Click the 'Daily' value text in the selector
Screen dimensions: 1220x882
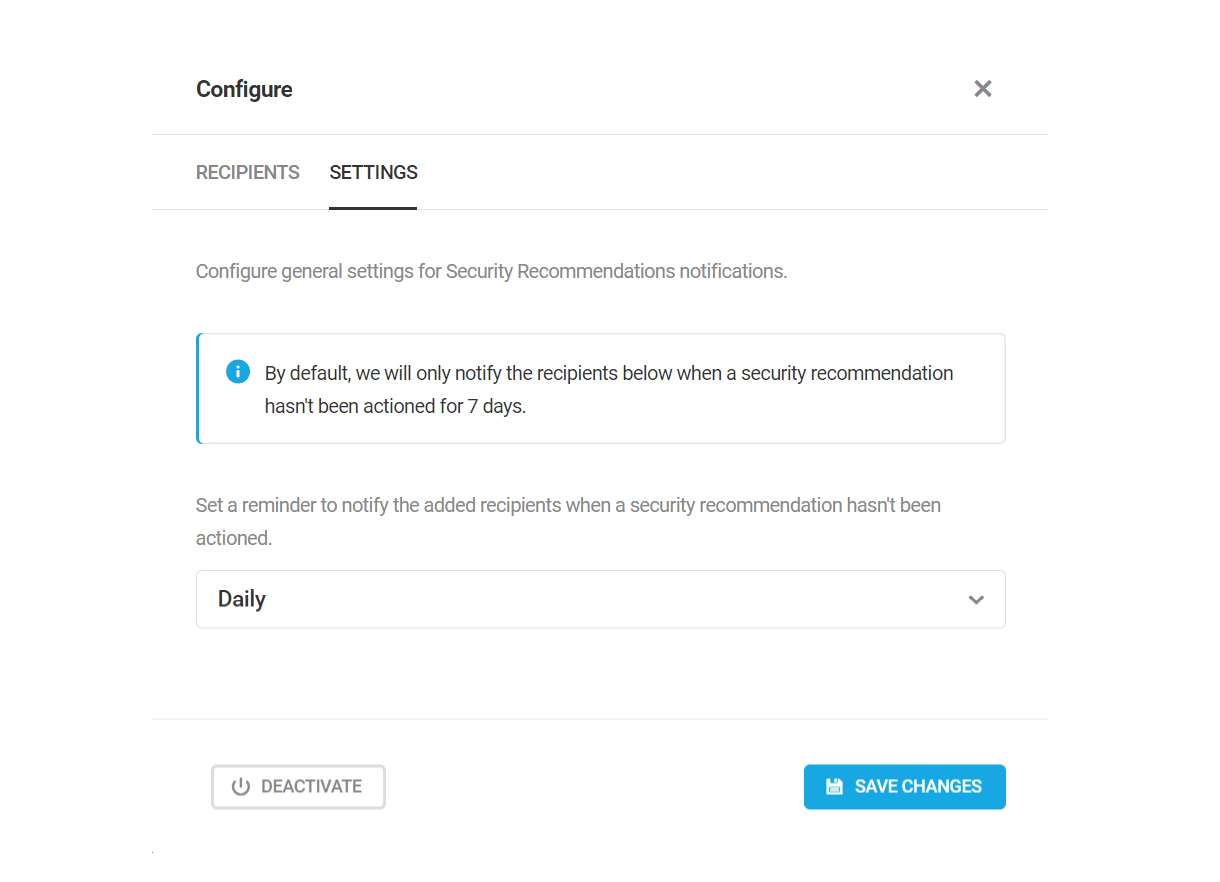tap(242, 599)
